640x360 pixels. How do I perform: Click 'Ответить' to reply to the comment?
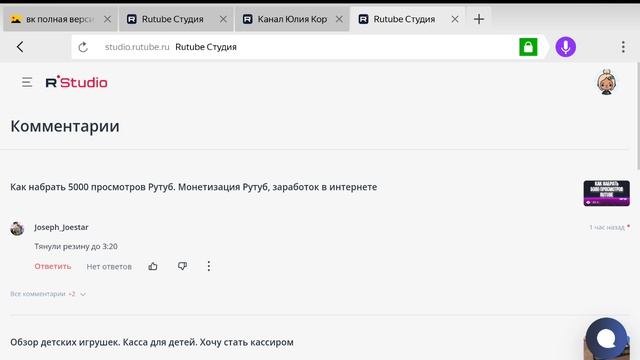coord(53,266)
